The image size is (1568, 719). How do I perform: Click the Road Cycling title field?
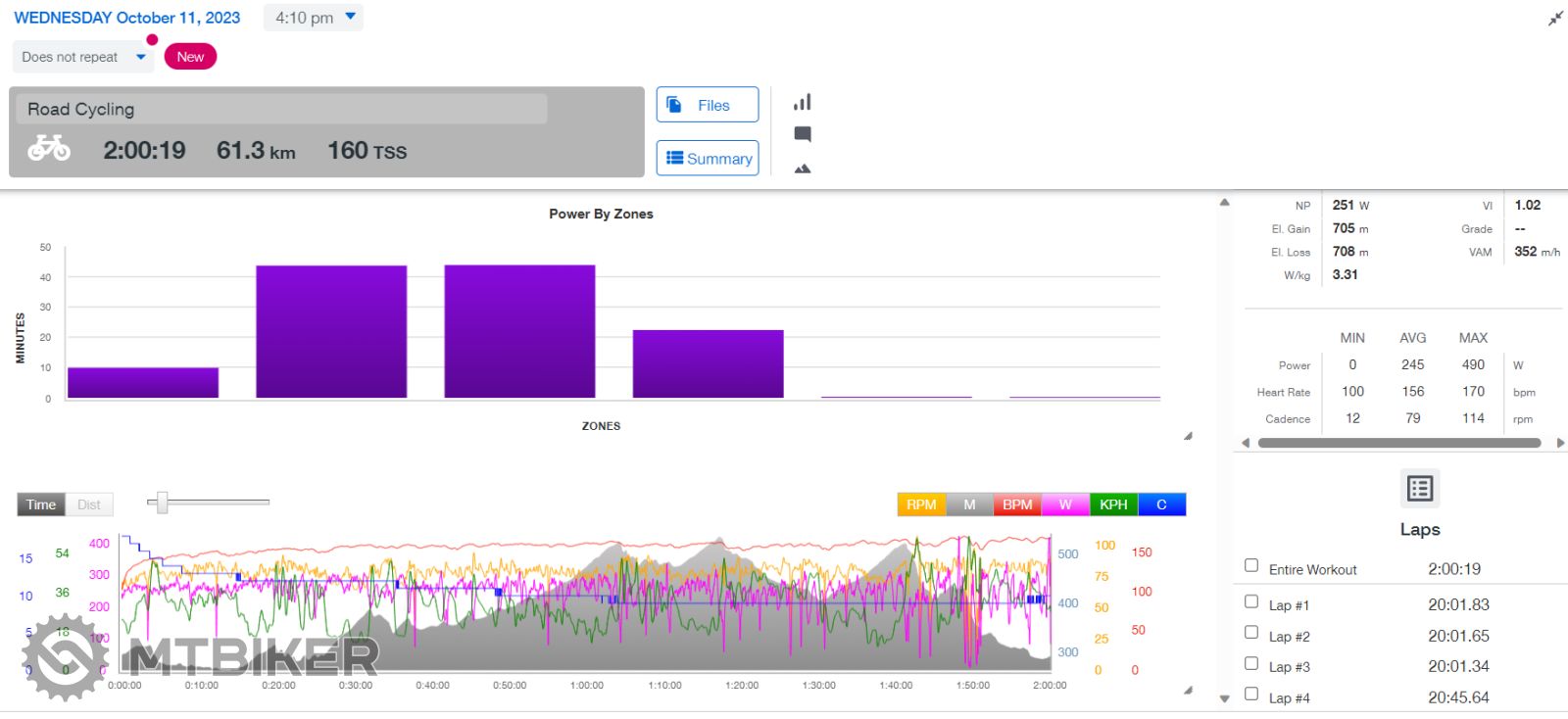(281, 109)
